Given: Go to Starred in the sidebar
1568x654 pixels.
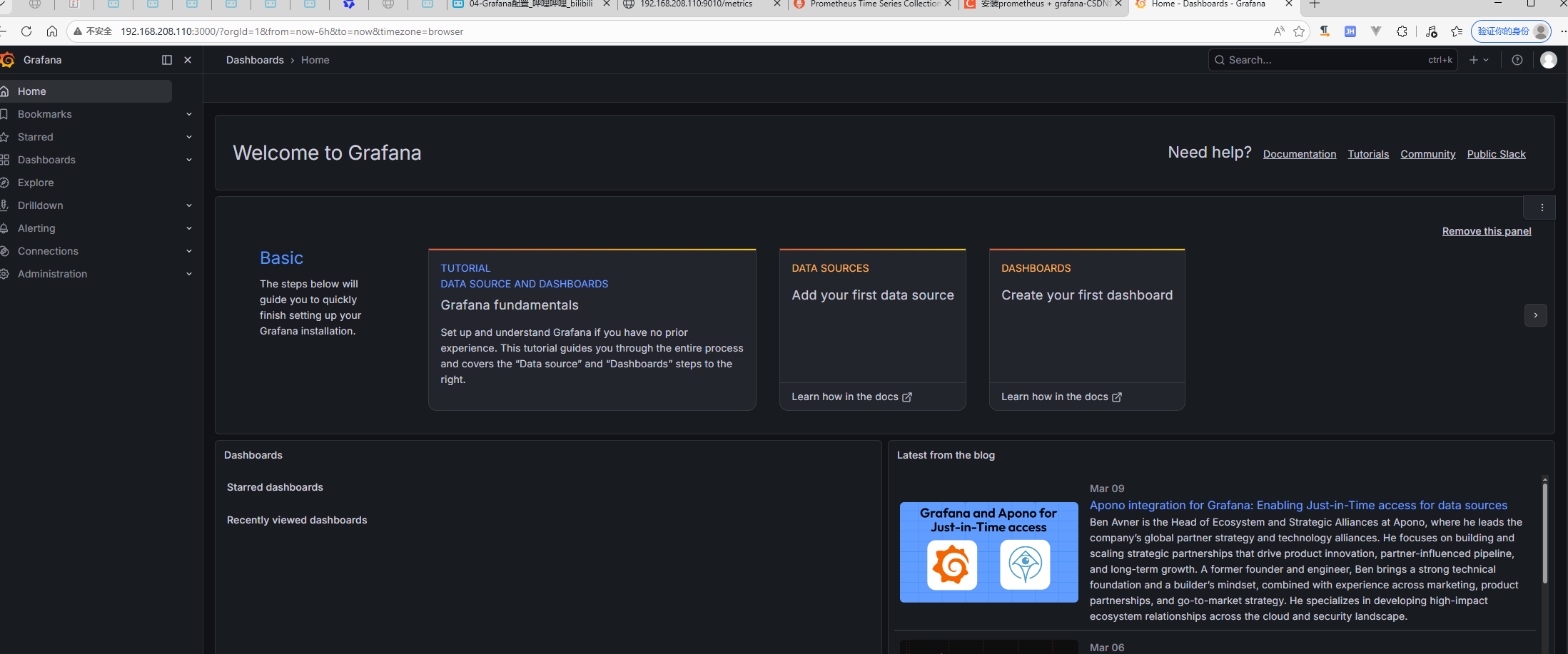Looking at the screenshot, I should coord(35,137).
